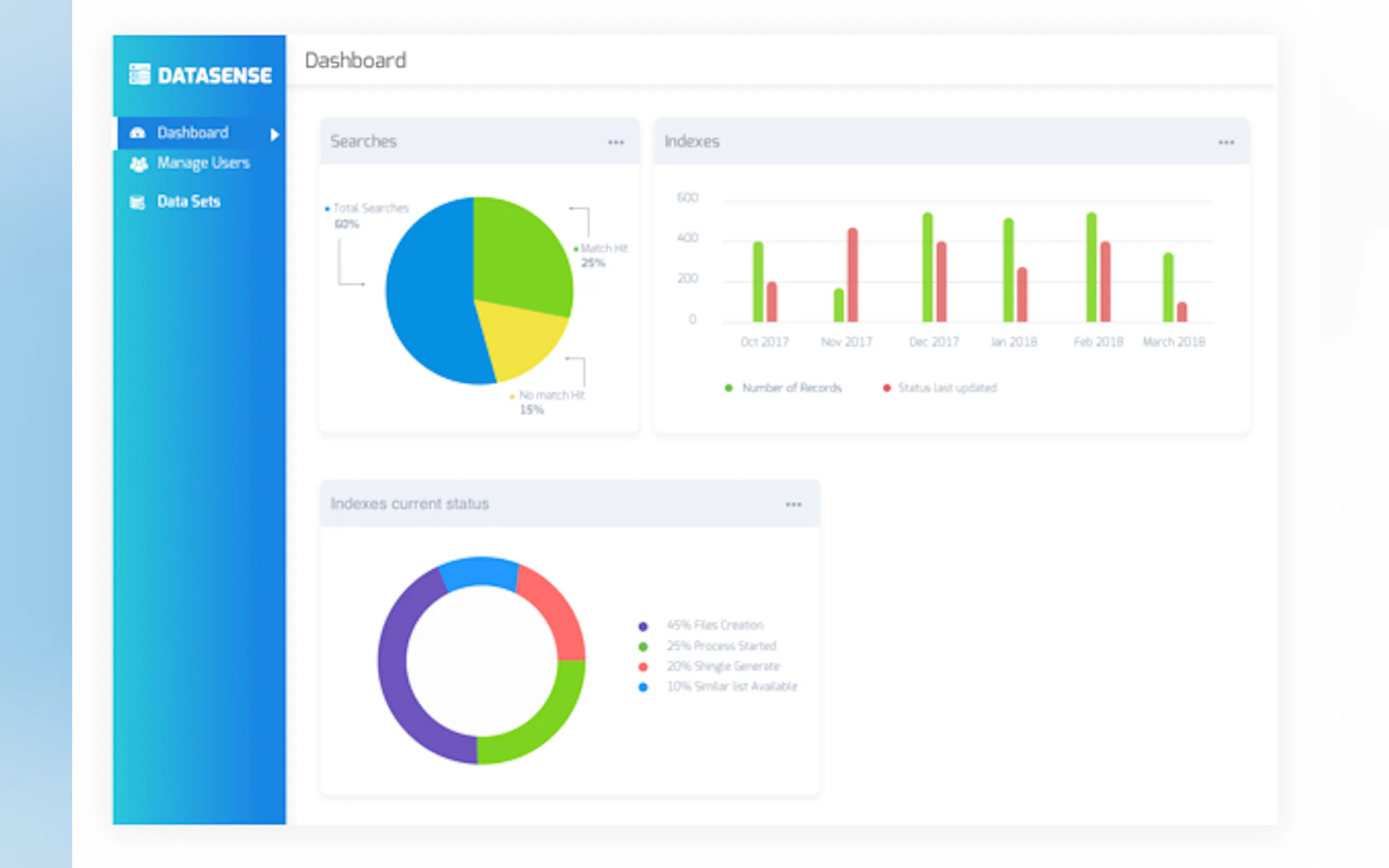Click the red Nov 2017 bar
Screen dimensions: 1389x868
point(853,274)
